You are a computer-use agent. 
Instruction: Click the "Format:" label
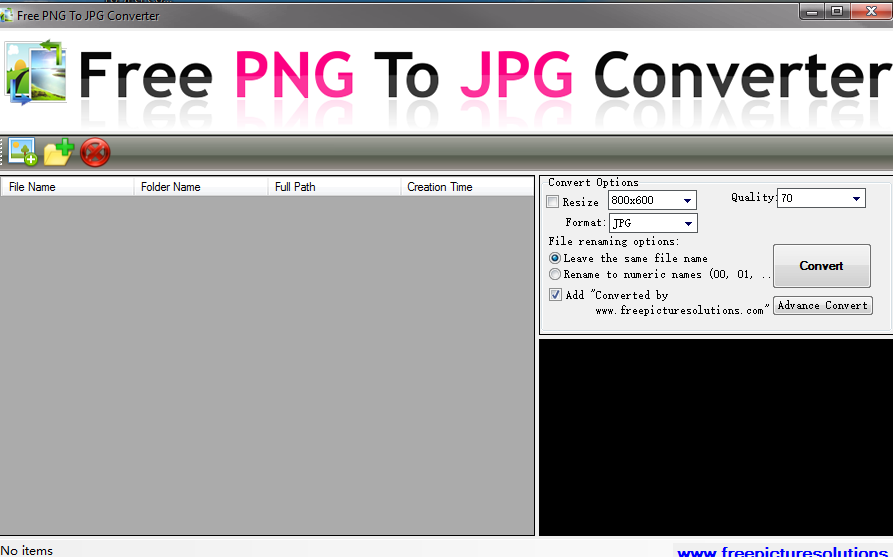pos(585,222)
